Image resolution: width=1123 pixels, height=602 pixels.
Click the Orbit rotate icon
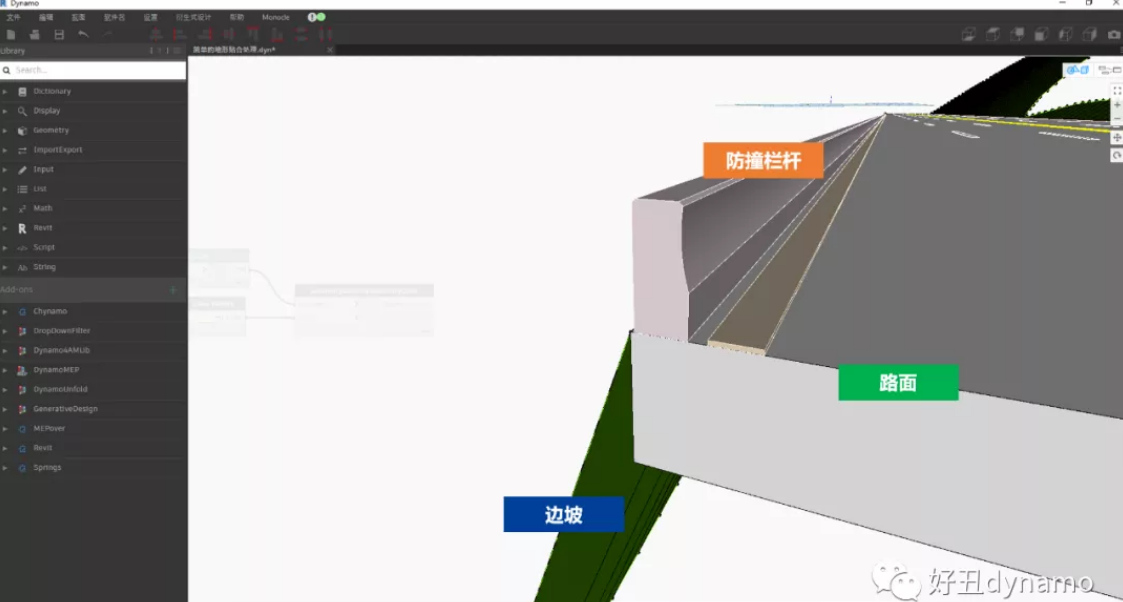point(1117,155)
